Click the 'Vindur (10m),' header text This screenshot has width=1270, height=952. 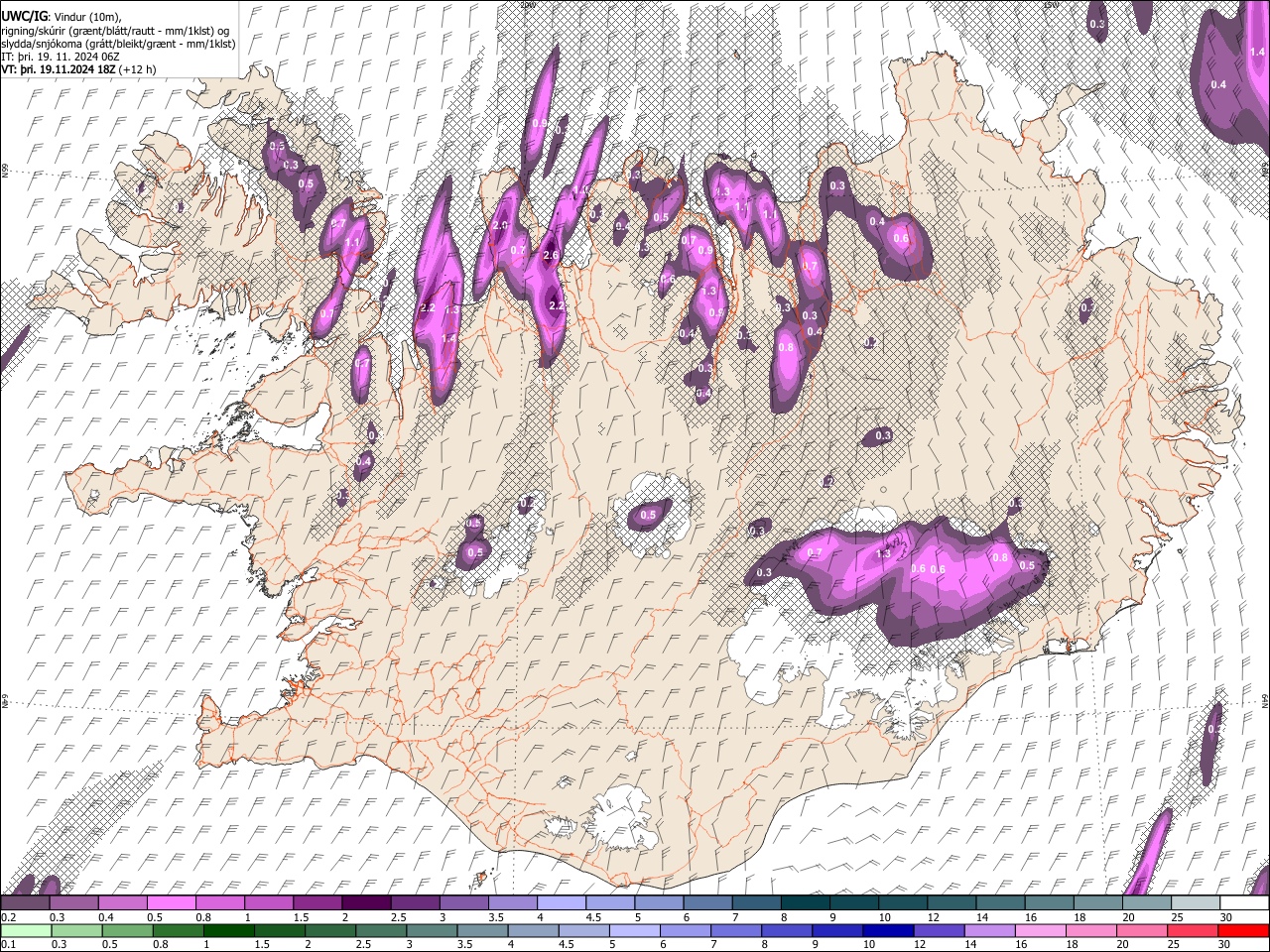pyautogui.click(x=89, y=17)
